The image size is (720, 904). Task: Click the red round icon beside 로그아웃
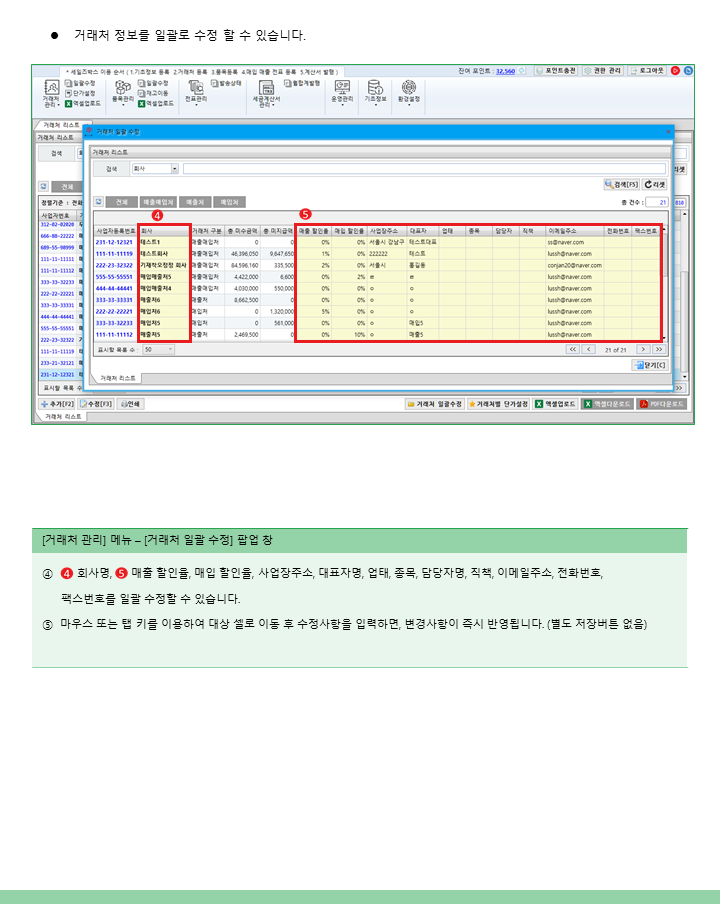click(x=676, y=70)
